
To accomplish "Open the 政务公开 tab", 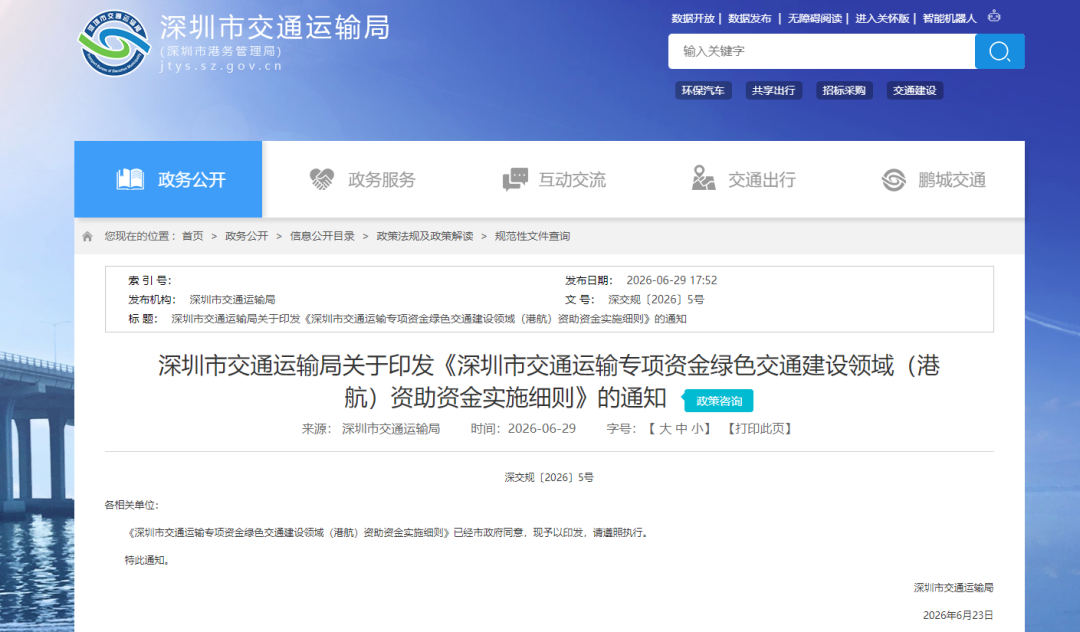I will (168, 180).
